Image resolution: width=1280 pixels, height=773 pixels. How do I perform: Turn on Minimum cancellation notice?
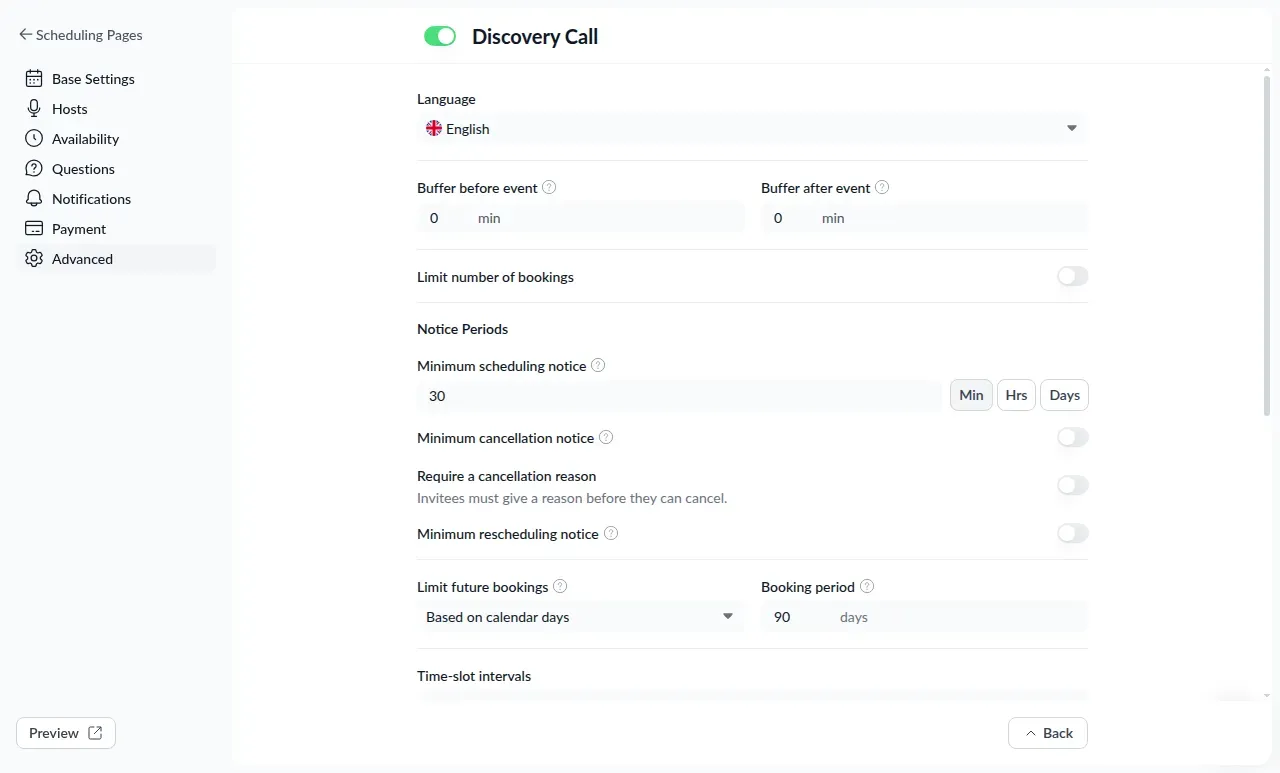[1073, 438]
